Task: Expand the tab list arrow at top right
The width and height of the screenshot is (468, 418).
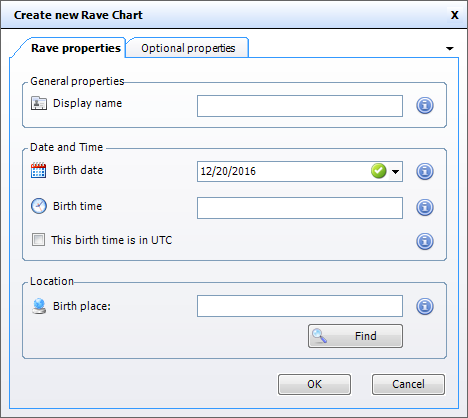Action: click(x=450, y=49)
